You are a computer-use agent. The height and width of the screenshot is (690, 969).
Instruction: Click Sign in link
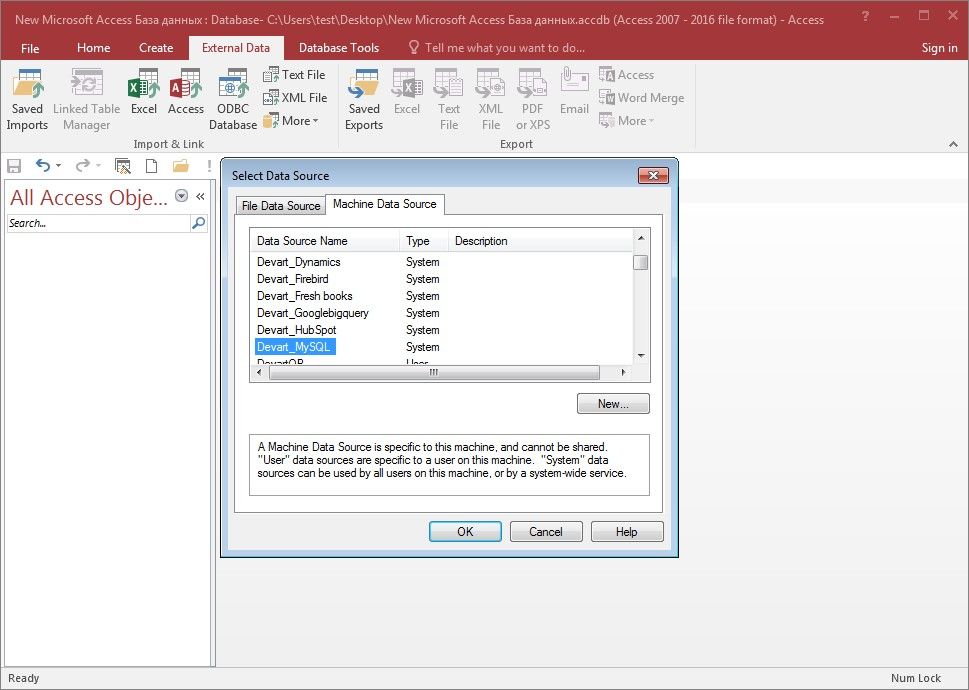tap(939, 48)
